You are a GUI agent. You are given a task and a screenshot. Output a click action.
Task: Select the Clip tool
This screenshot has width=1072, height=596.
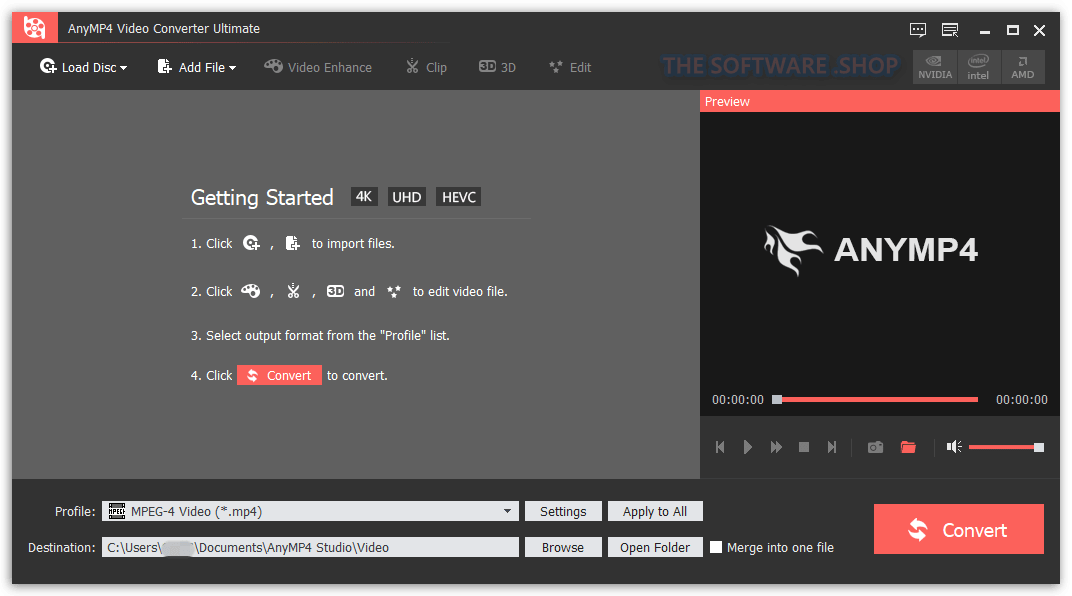click(426, 67)
